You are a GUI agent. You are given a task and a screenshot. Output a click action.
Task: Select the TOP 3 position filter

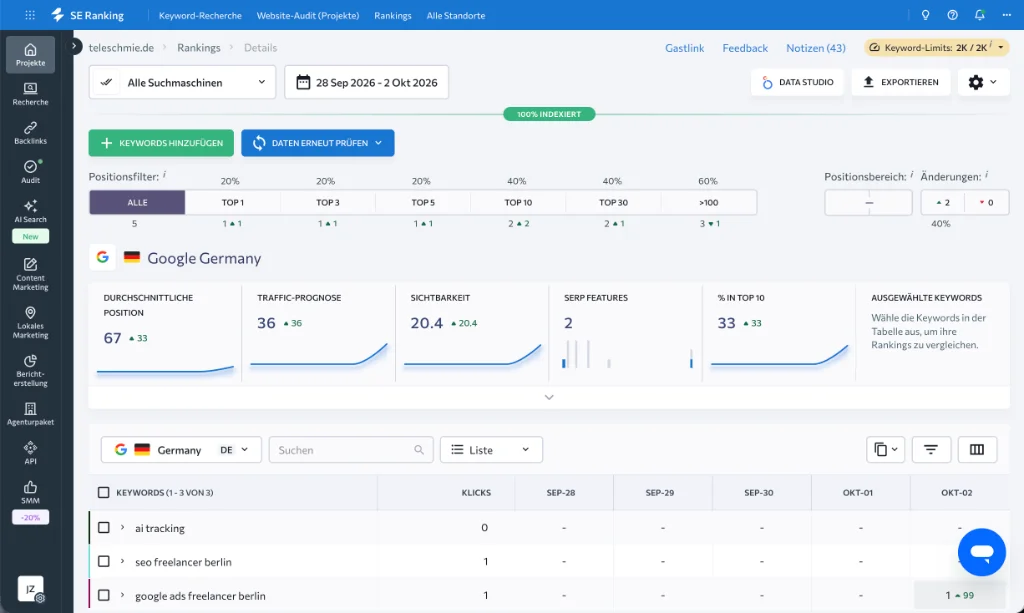[328, 202]
